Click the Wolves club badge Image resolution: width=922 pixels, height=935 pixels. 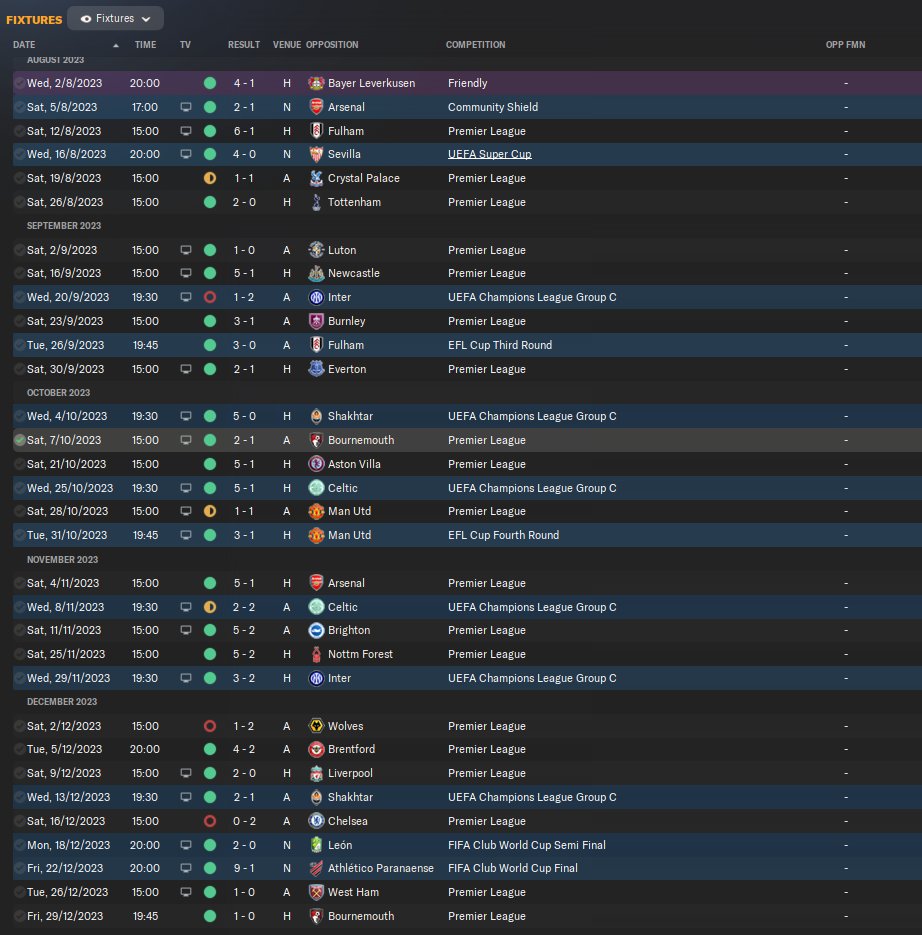tap(316, 726)
